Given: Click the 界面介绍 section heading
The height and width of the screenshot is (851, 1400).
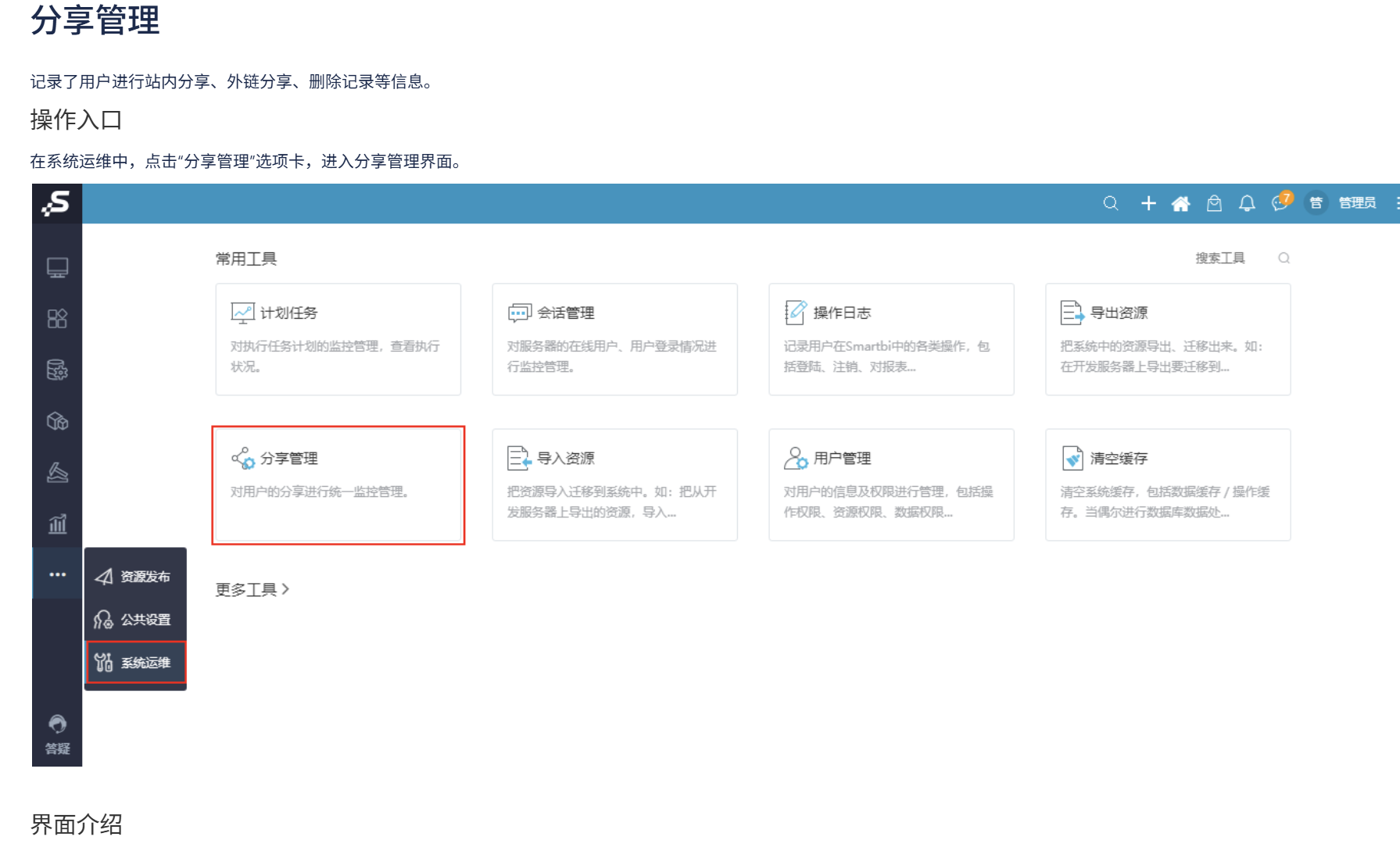Looking at the screenshot, I should (x=77, y=824).
